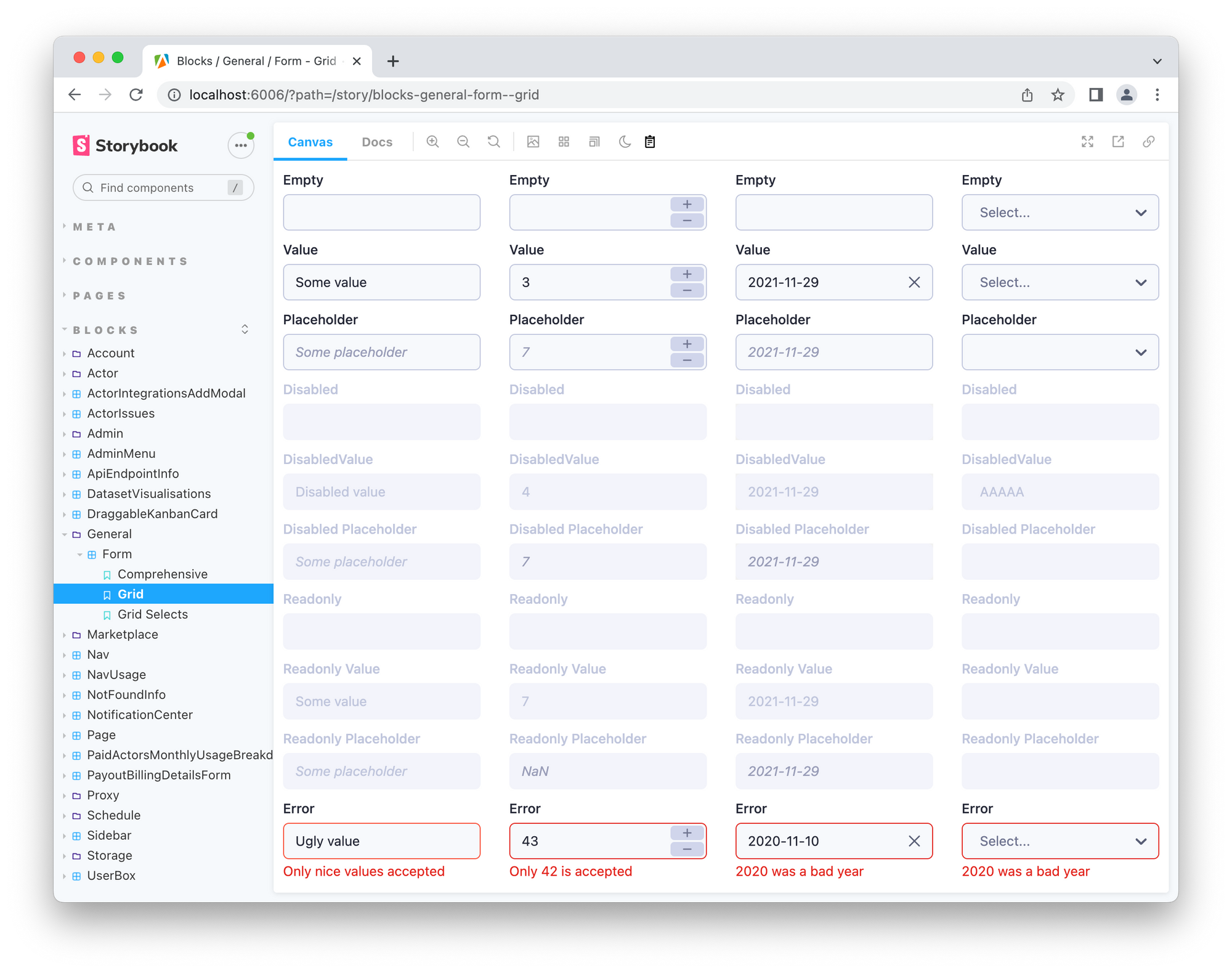This screenshot has width=1232, height=973.
Task: Go full screen with expand icon
Action: [1087, 142]
